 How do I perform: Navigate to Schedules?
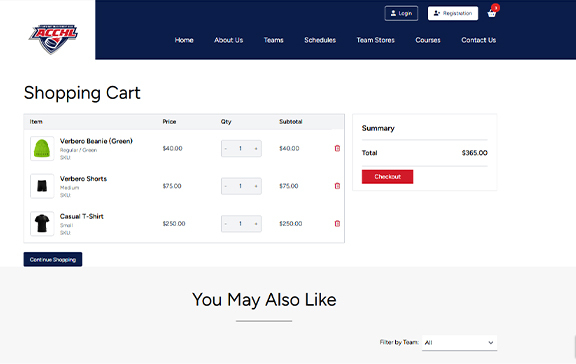[x=320, y=40]
